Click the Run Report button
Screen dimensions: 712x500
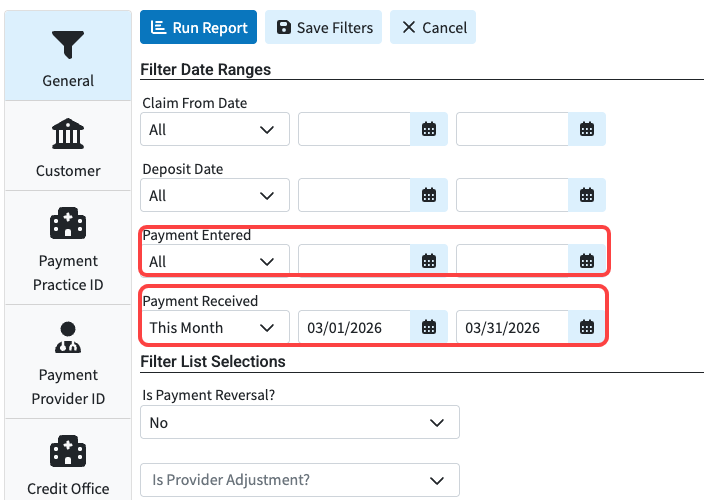click(x=198, y=28)
